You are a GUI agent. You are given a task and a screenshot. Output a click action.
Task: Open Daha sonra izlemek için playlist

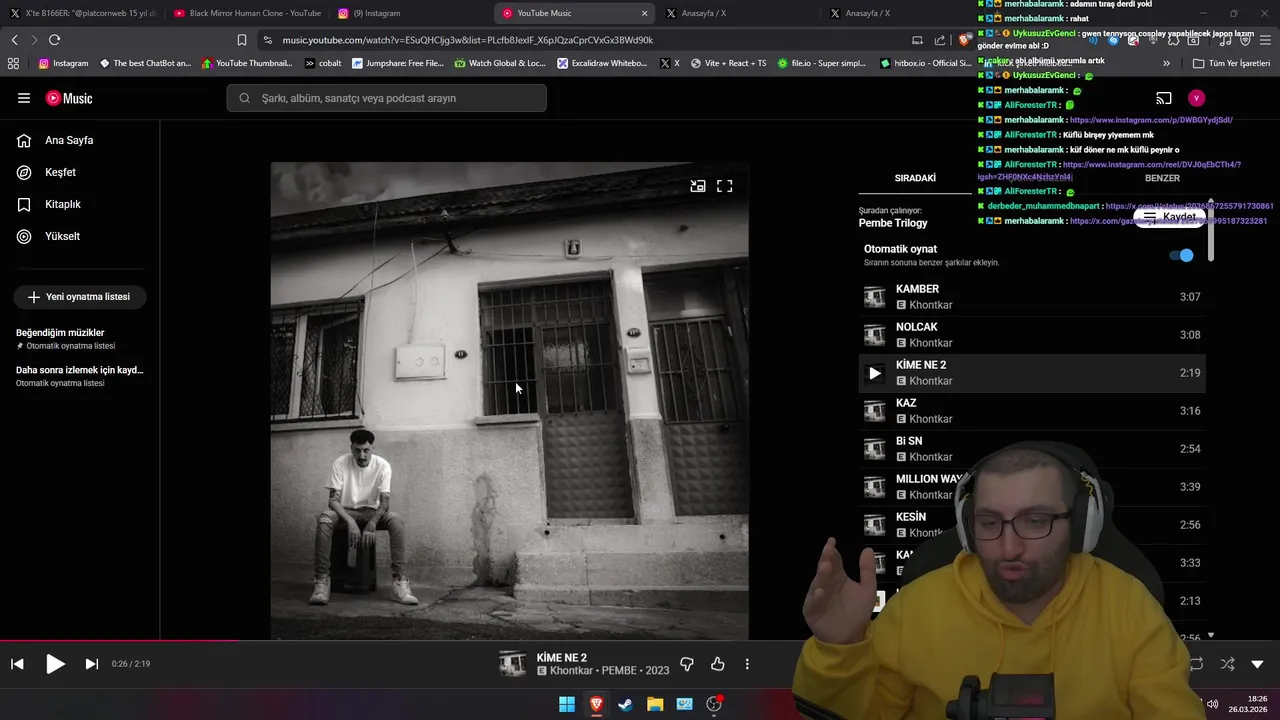[80, 376]
